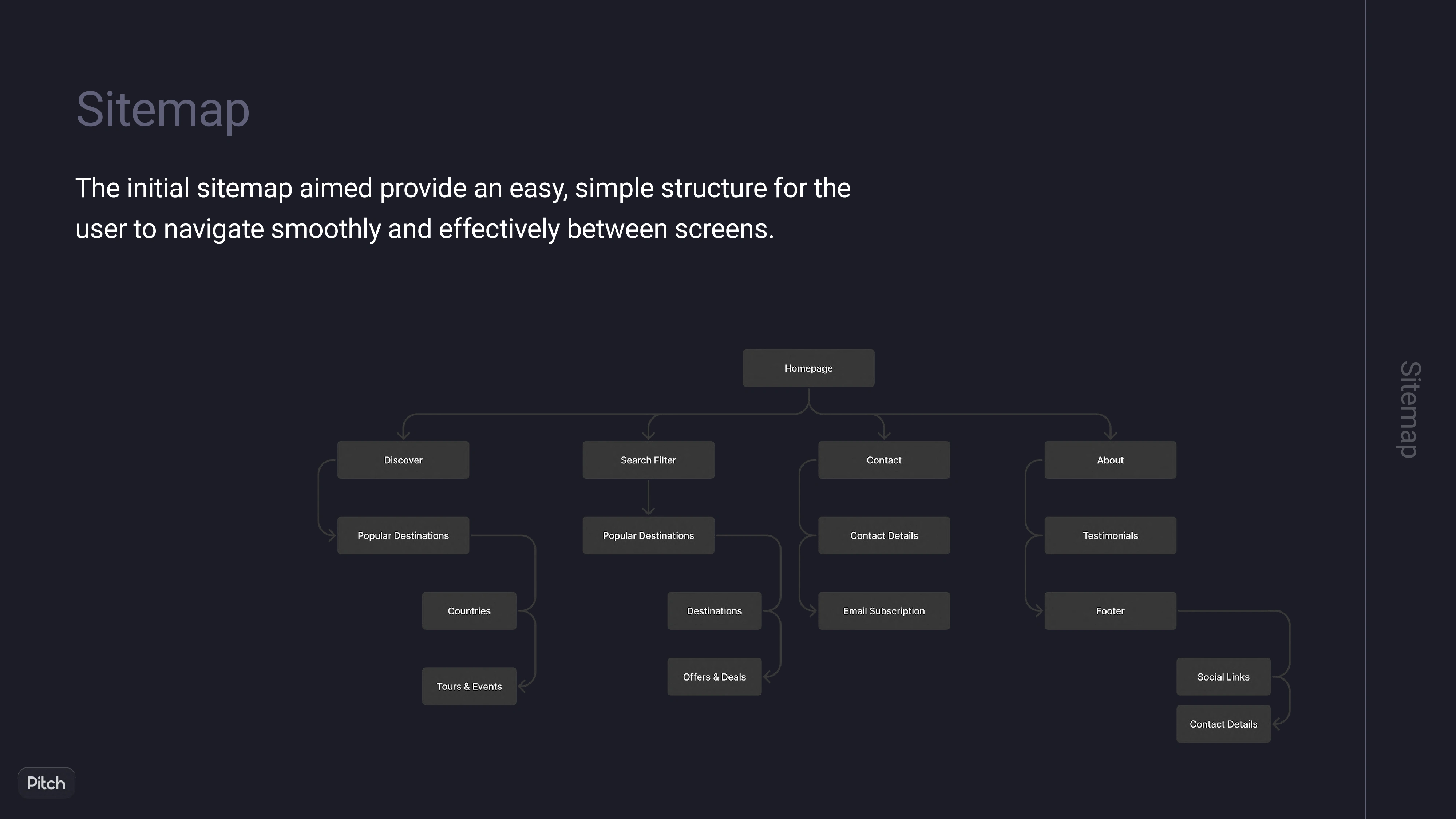Click the vertical Sitemap side label
This screenshot has height=819, width=1456.
tap(1410, 410)
